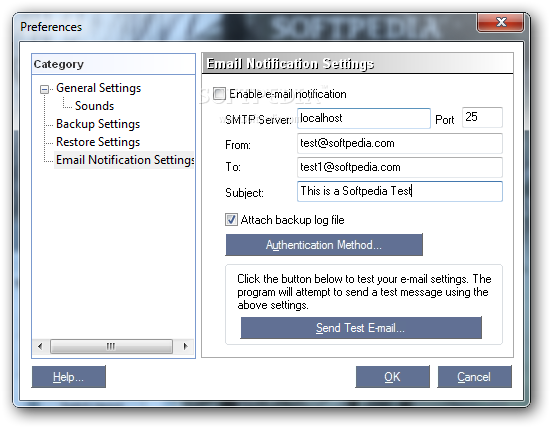551x428 pixels.
Task: Click the SMTP Server field with localhost
Action: pyautogui.click(x=364, y=118)
